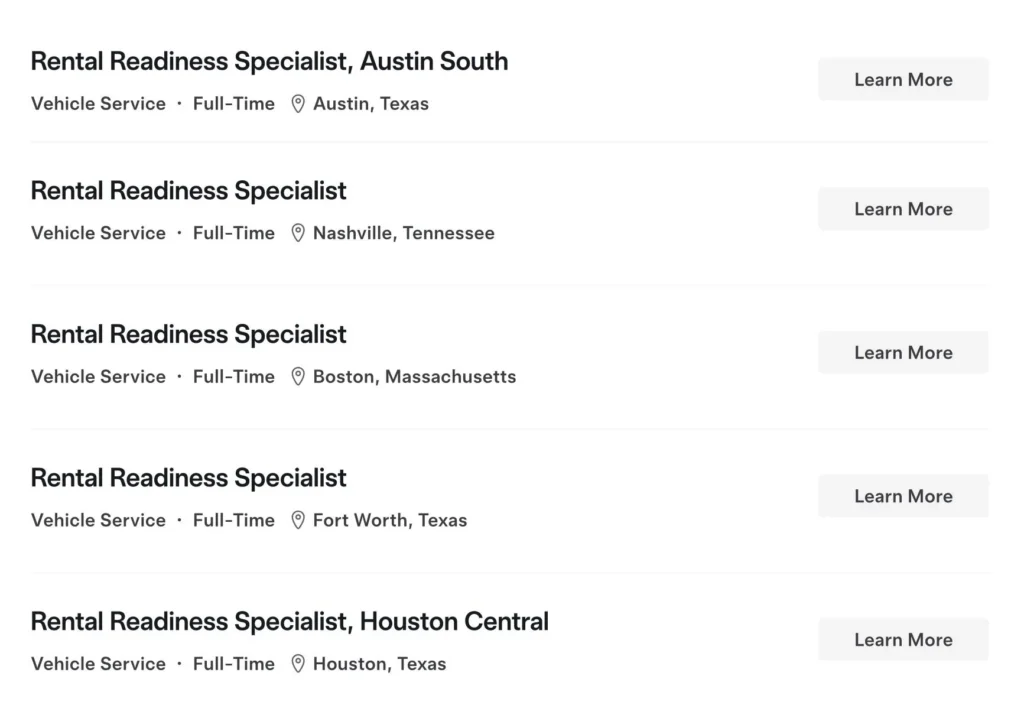Click the Boston, Massachusetts location text
The image size is (1024, 718).
pos(414,376)
